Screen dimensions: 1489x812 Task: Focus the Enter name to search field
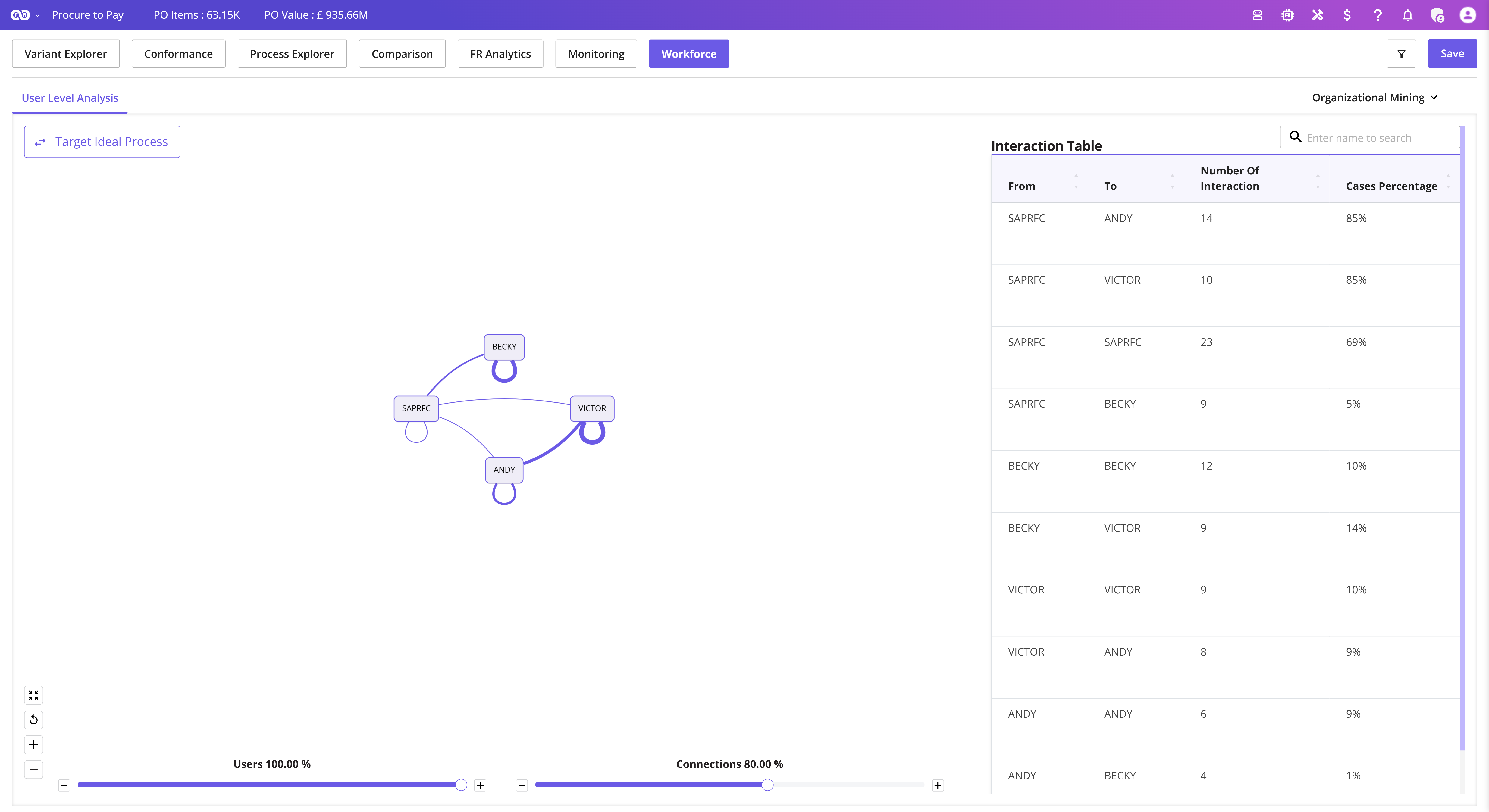(x=1370, y=138)
